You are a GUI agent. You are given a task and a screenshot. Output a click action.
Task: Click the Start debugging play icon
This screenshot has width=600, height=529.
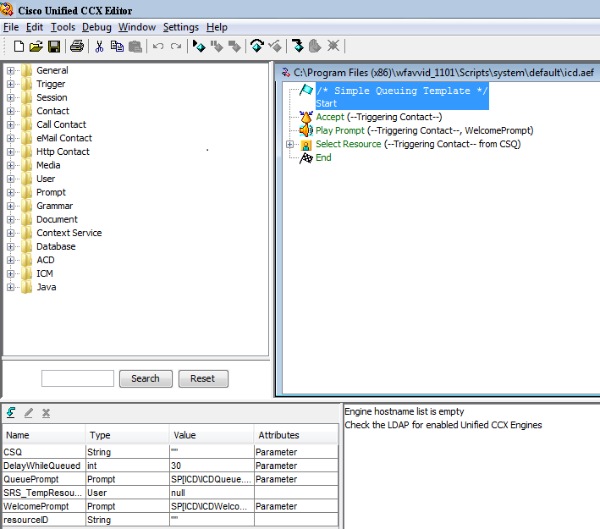199,46
